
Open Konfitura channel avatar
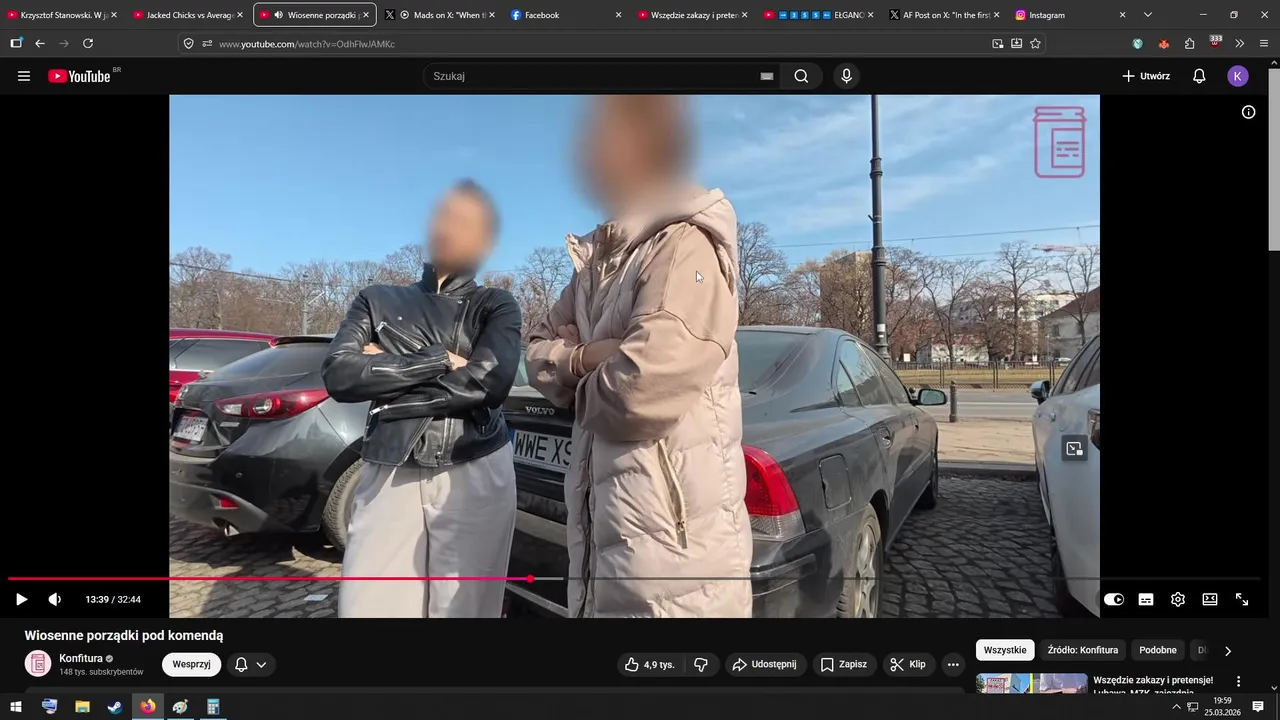[x=38, y=664]
